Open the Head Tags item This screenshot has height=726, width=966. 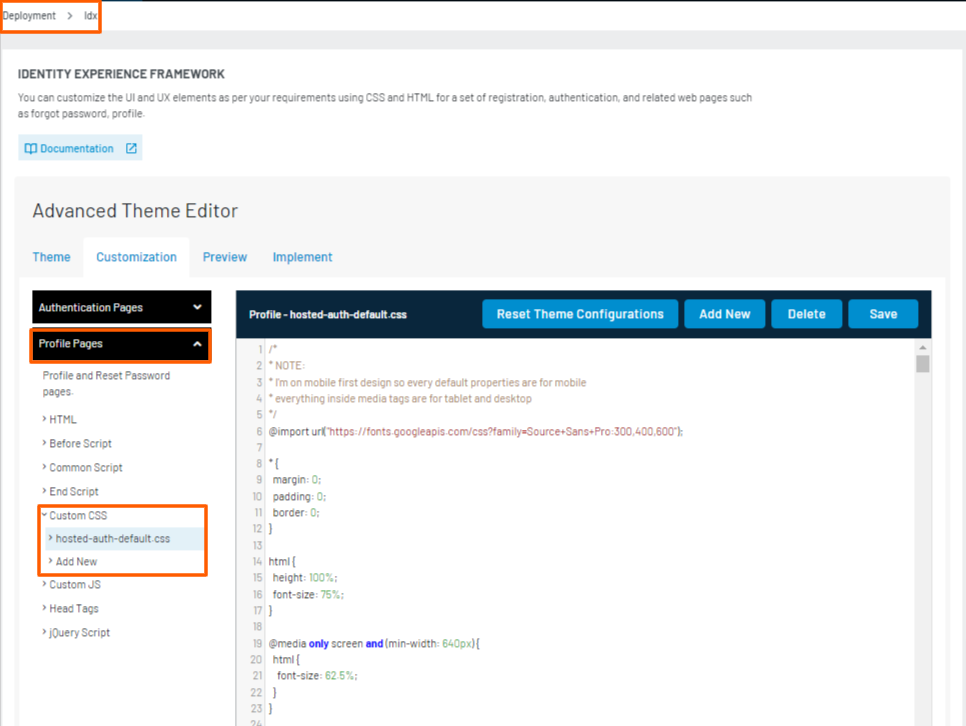(73, 609)
